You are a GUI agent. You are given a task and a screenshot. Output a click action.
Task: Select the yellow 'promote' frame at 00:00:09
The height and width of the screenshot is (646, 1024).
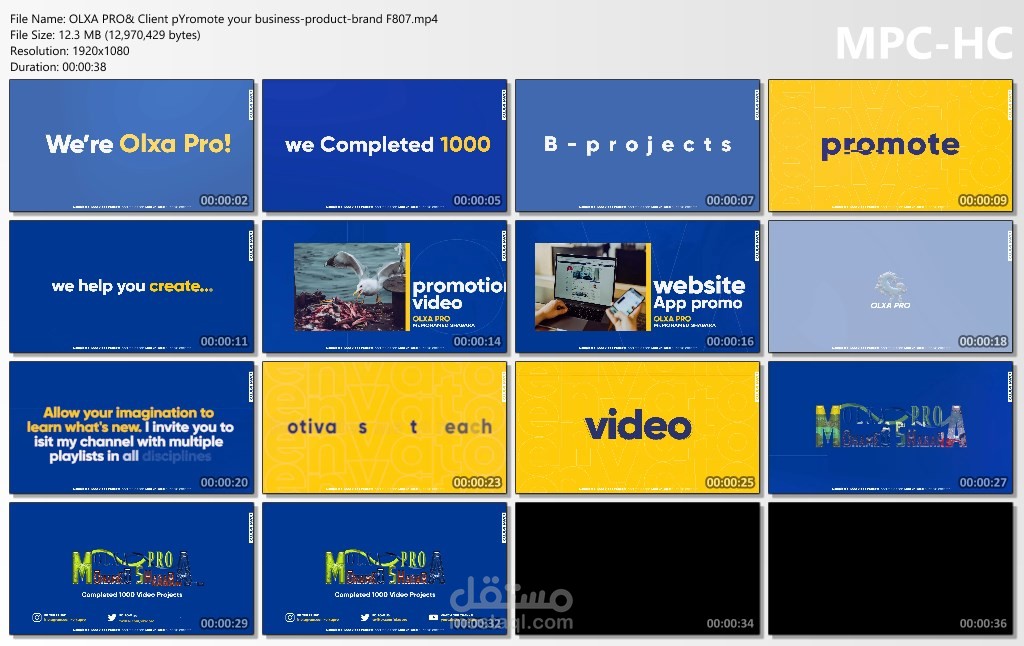(x=890, y=146)
